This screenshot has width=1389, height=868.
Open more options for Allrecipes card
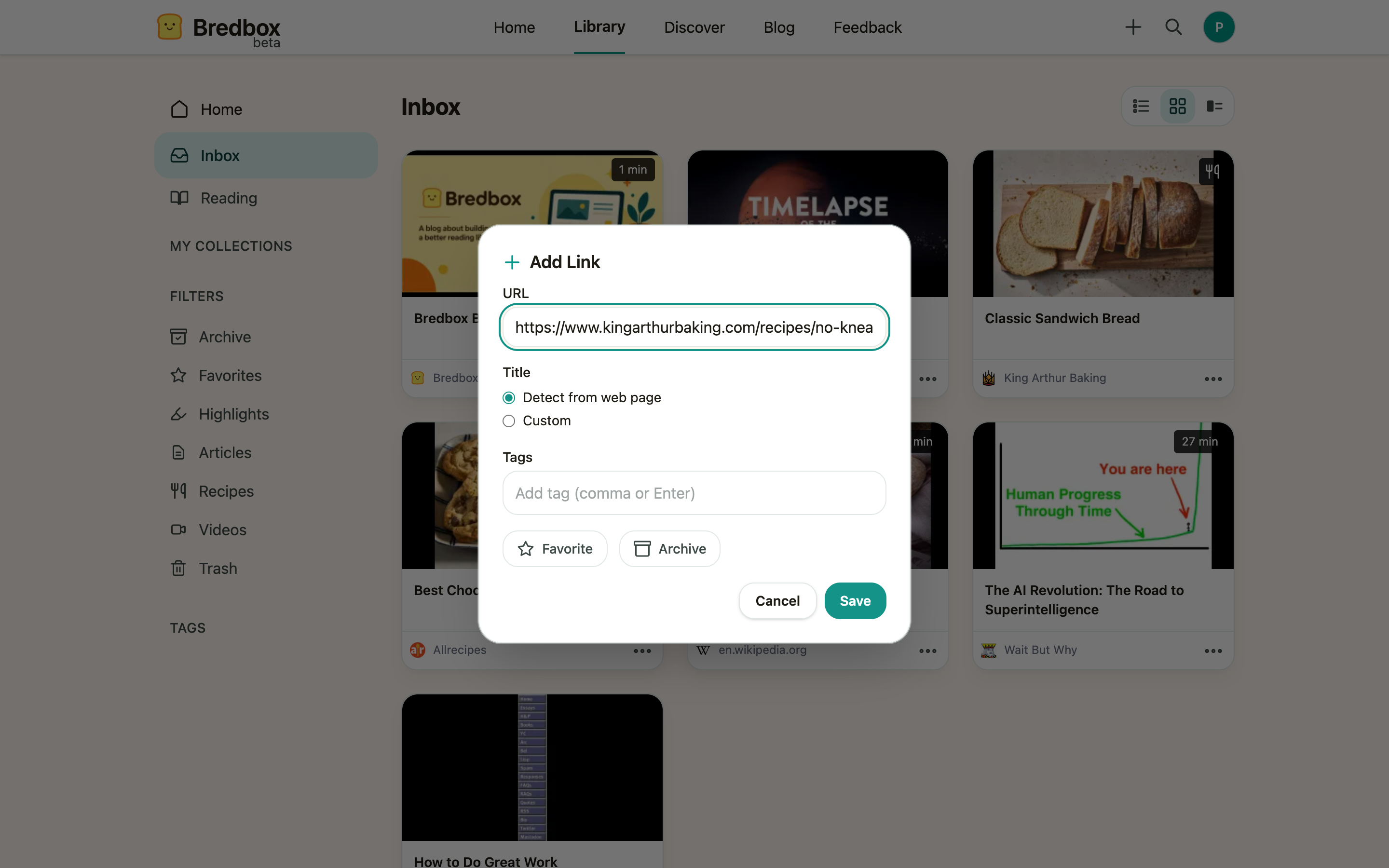[x=642, y=651]
